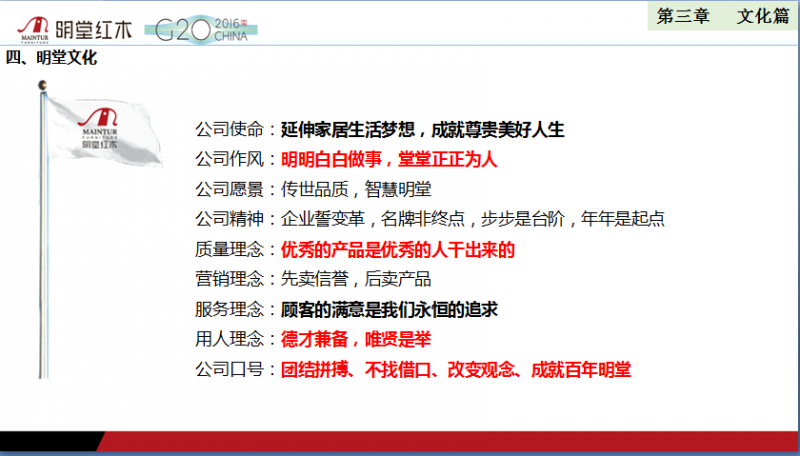
Task: Click the 四、明堂文化 section heading
Action: pos(52,58)
